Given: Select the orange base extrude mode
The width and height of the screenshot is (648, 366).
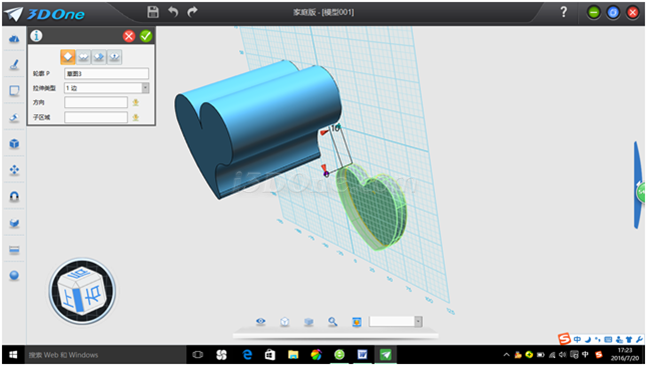Looking at the screenshot, I should pyautogui.click(x=68, y=57).
